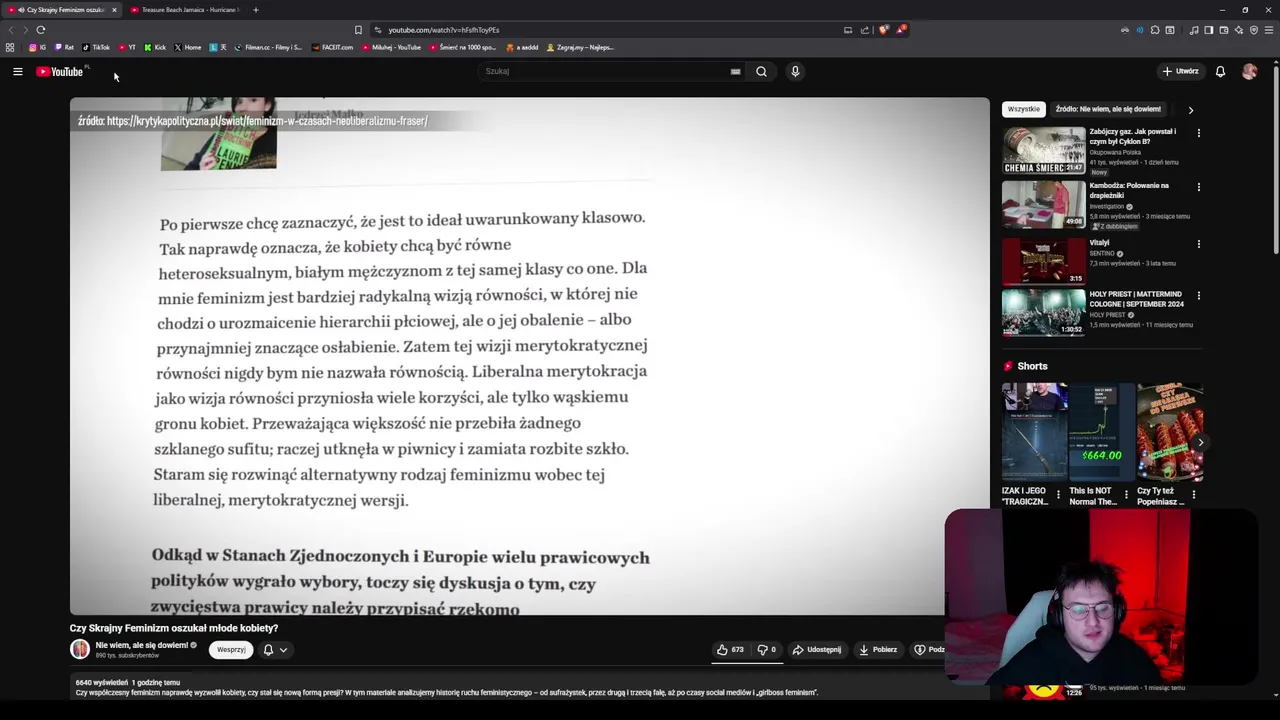Viewport: 1280px width, 720px height.
Task: Switch to the Treasure Beach Jamaica tab
Action: (185, 10)
